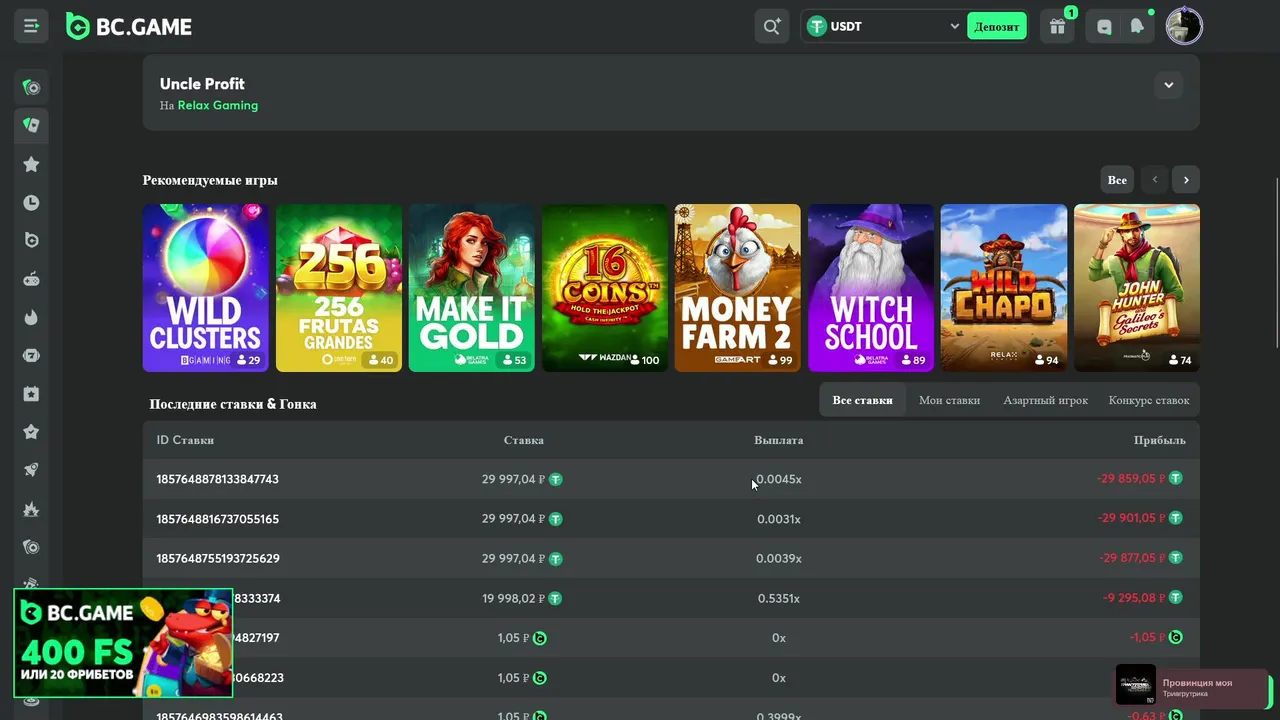Click bet ID 1857648816737055165
Screen dimensions: 1280x720
tap(217, 519)
